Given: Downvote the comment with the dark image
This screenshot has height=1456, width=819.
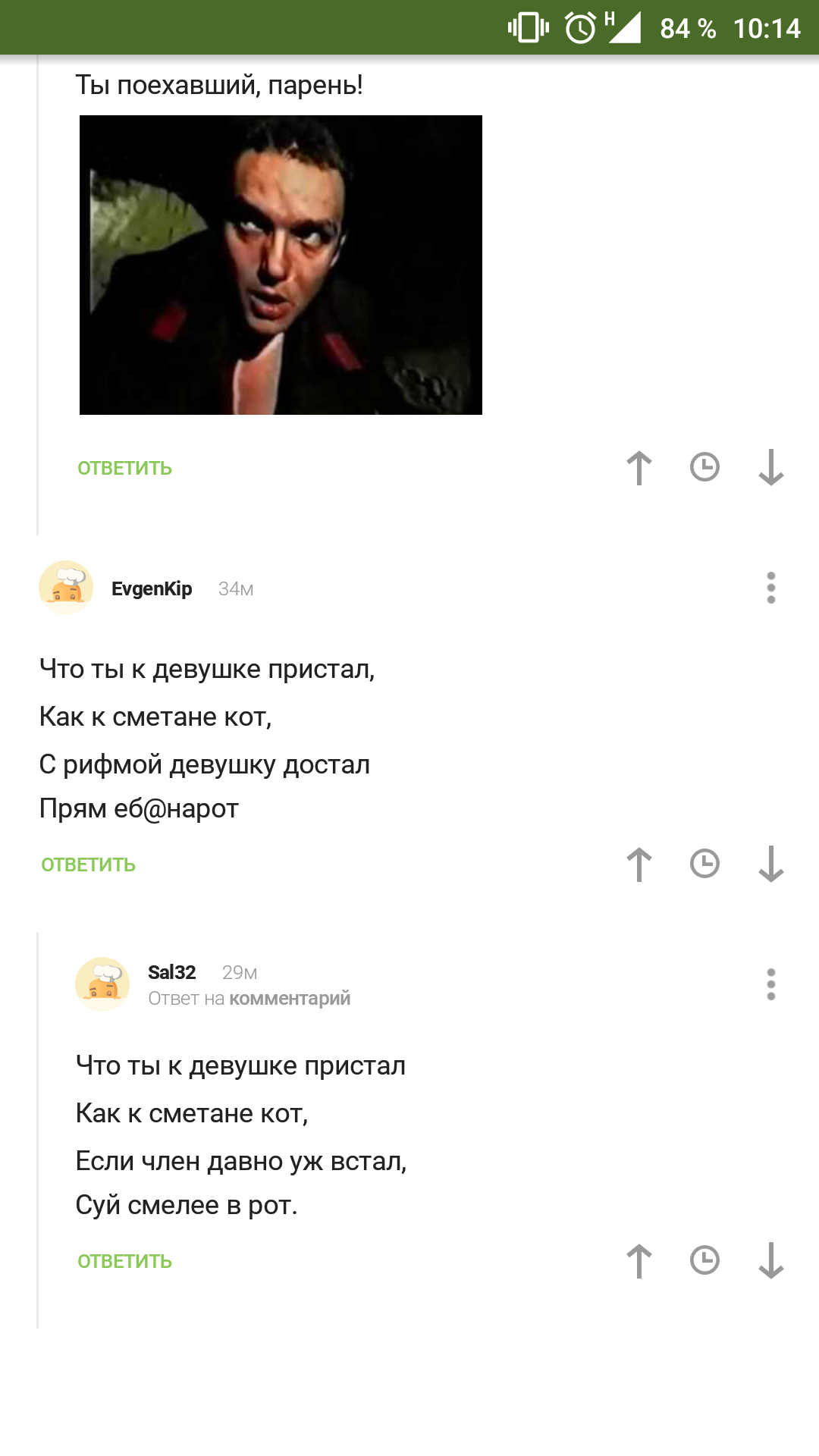Looking at the screenshot, I should (x=771, y=468).
